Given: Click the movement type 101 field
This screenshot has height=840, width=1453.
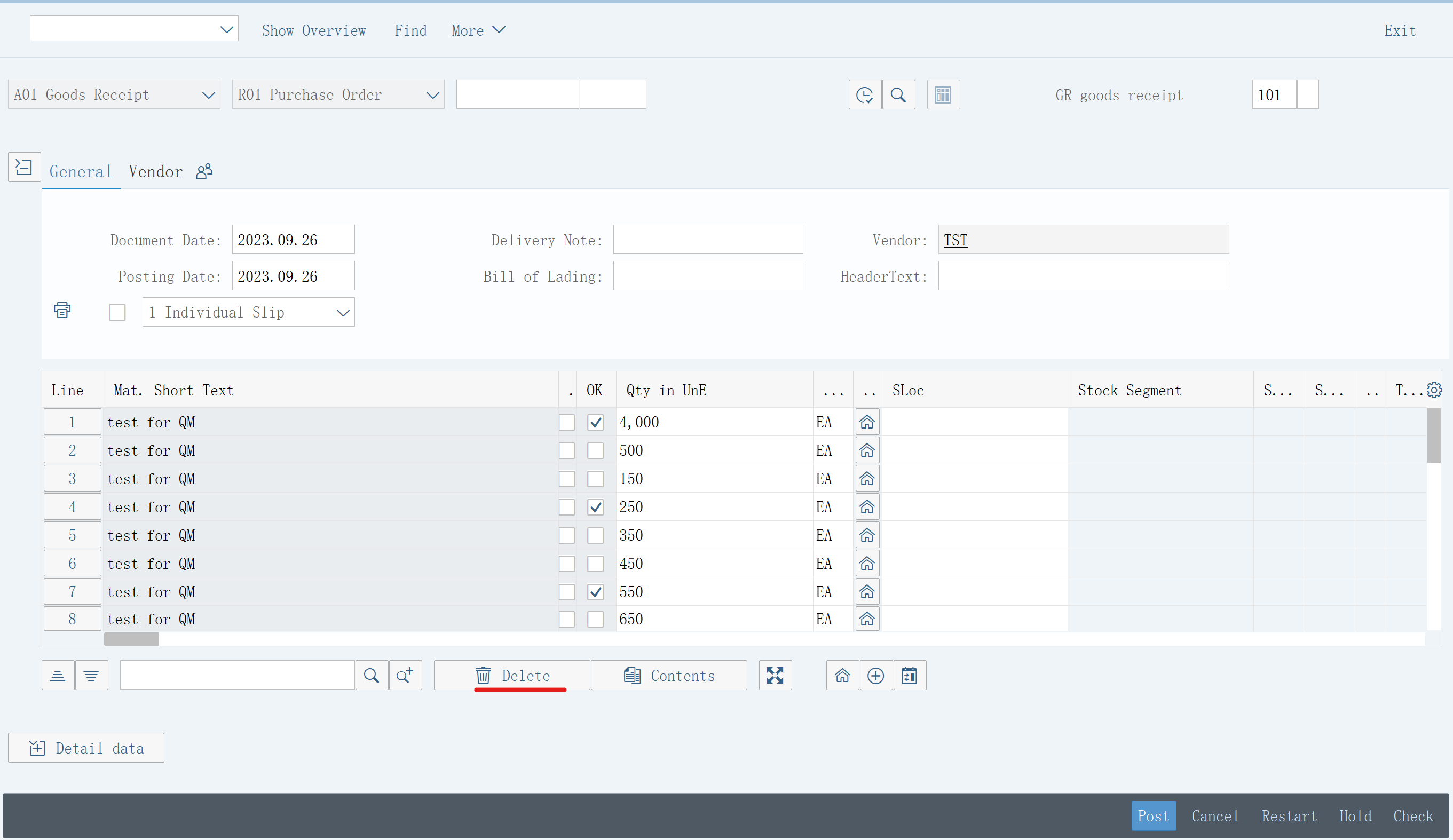Looking at the screenshot, I should pos(1274,94).
